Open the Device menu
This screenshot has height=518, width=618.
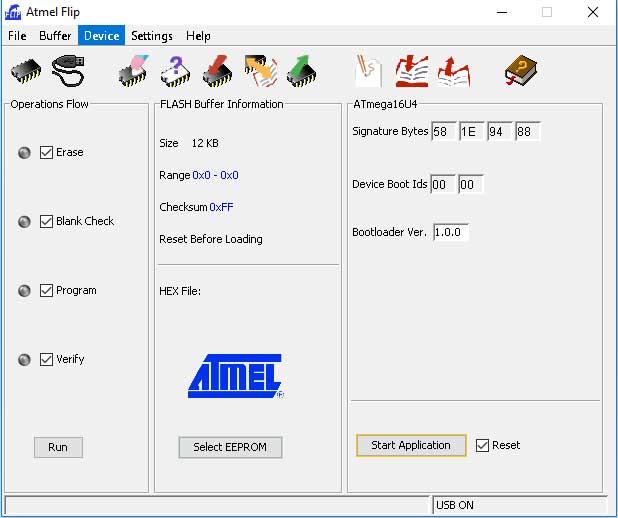coord(102,36)
